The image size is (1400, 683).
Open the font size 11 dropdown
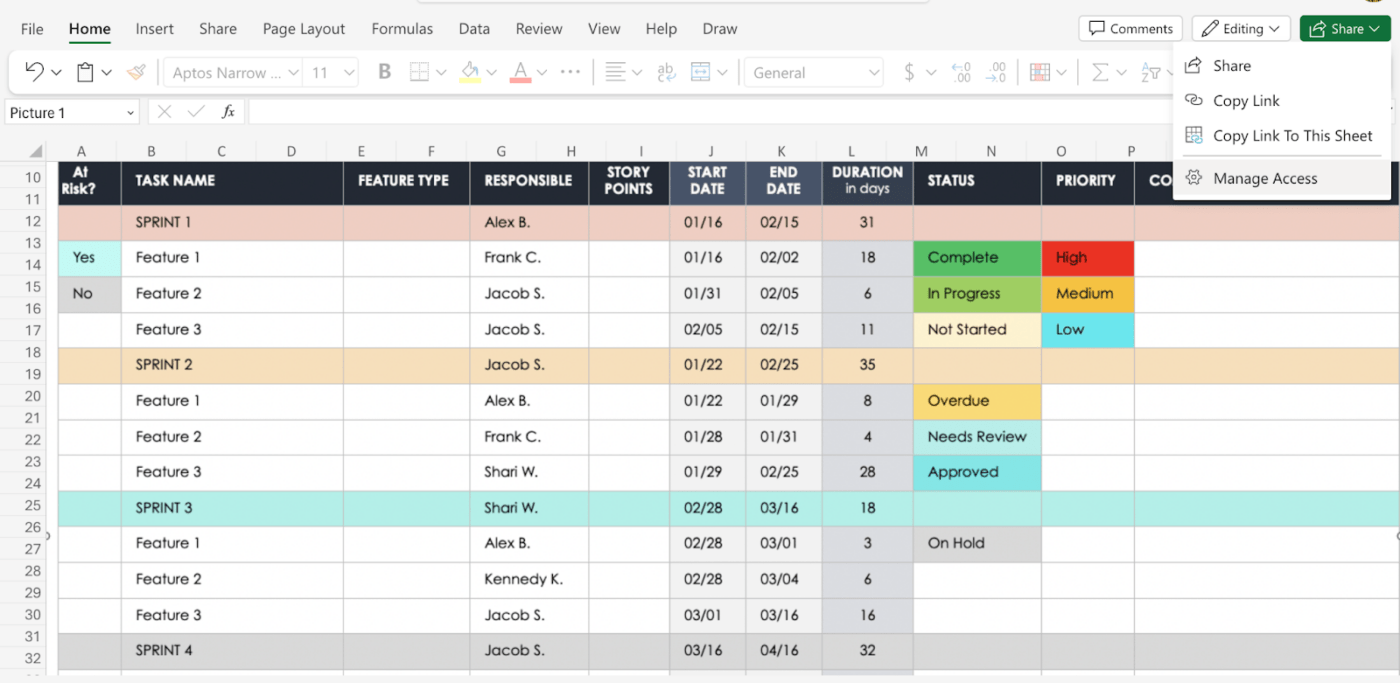point(333,73)
